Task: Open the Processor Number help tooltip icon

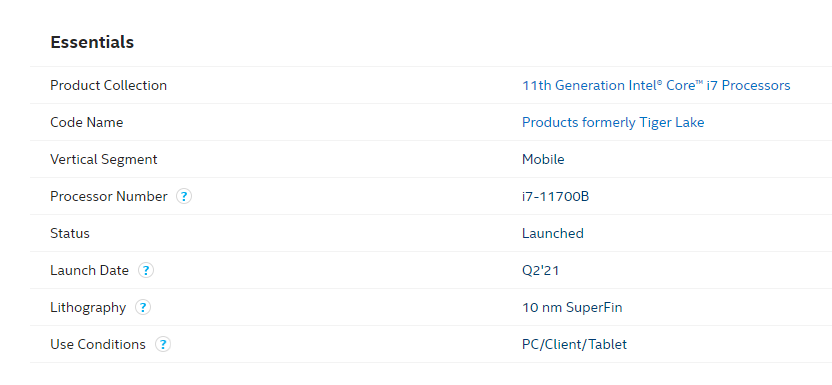Action: coord(184,197)
